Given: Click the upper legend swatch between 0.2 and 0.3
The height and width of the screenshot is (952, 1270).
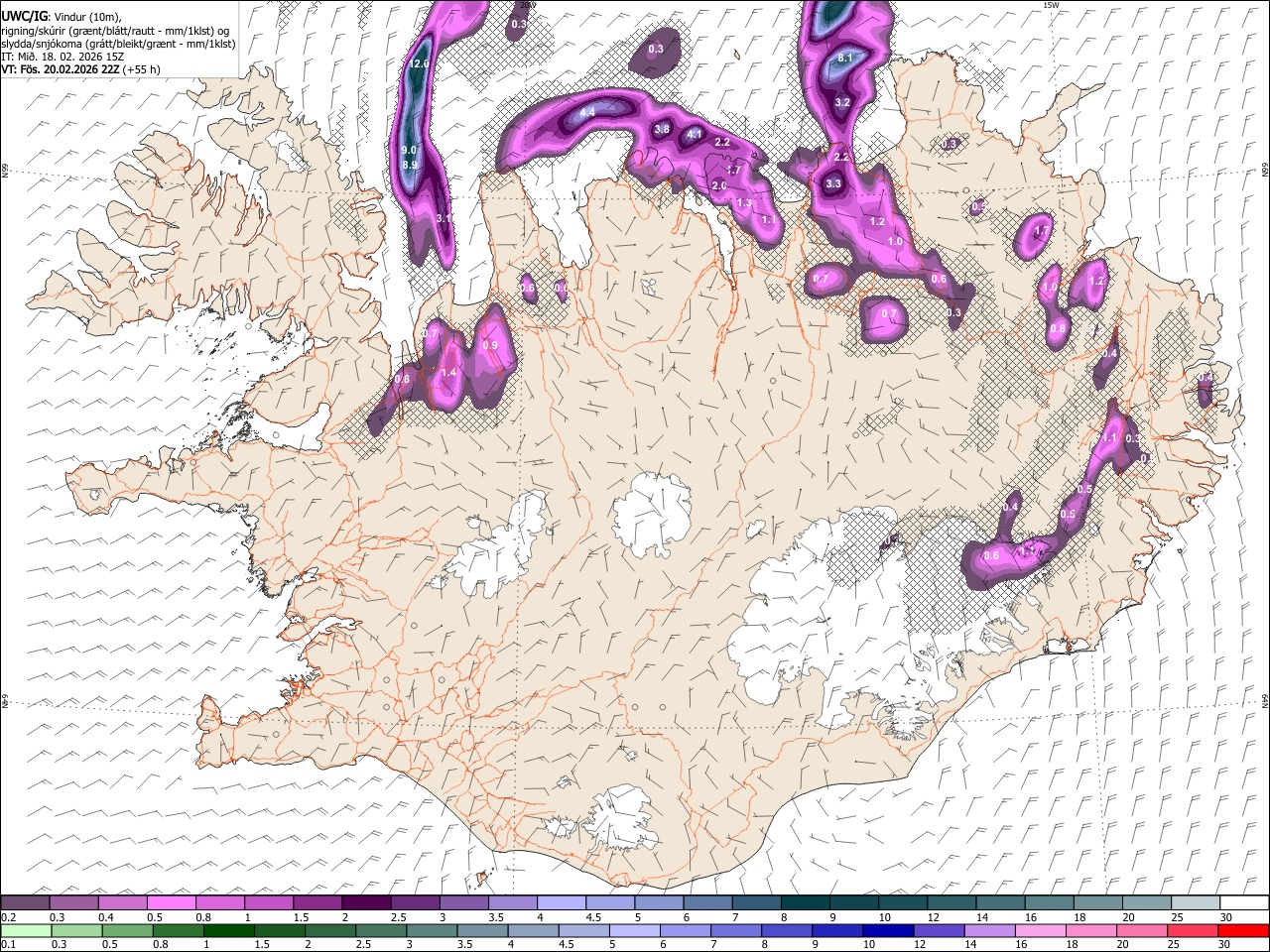Looking at the screenshot, I should pyautogui.click(x=25, y=902).
